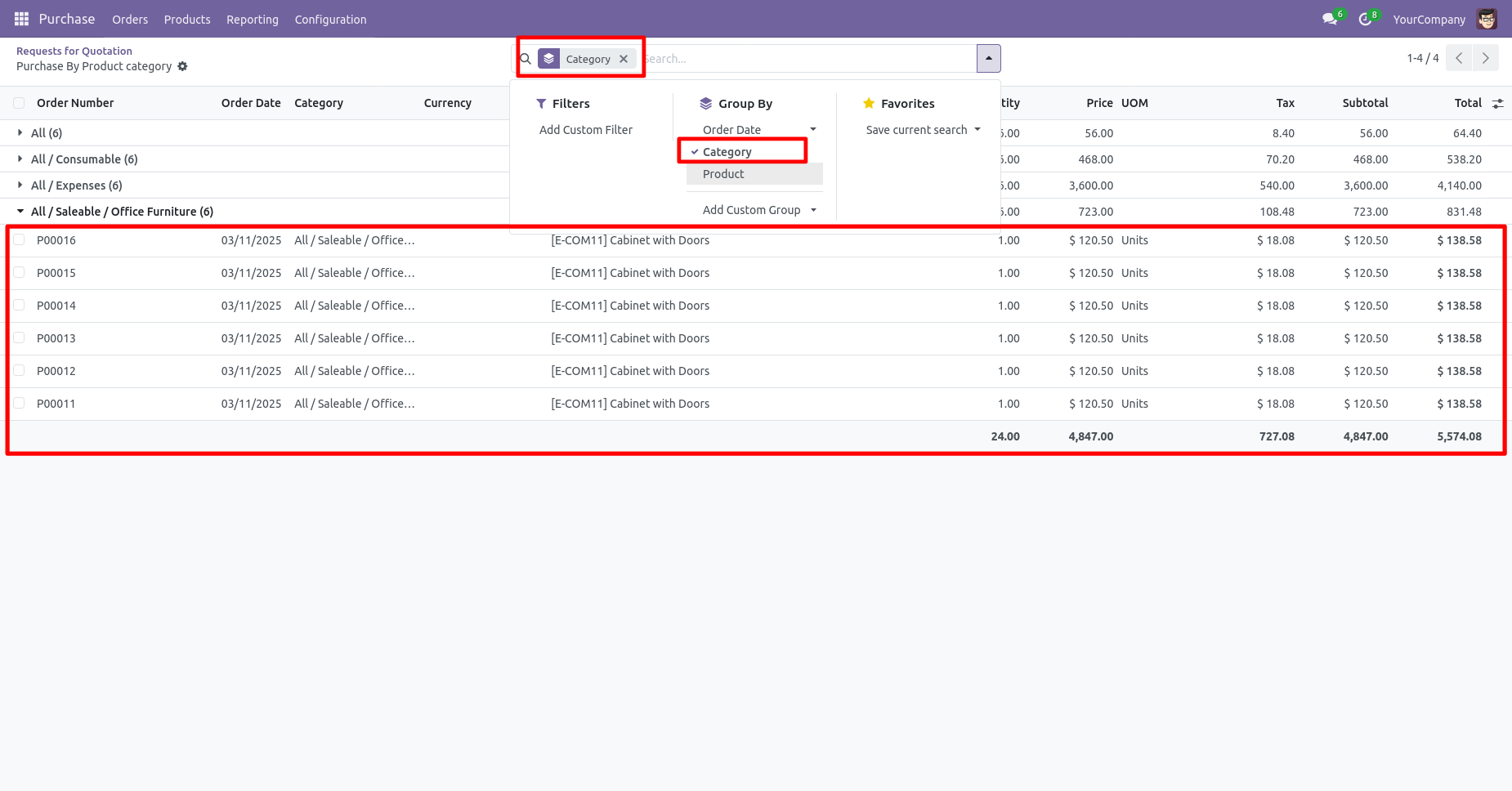Click in the search input field

coord(809,59)
